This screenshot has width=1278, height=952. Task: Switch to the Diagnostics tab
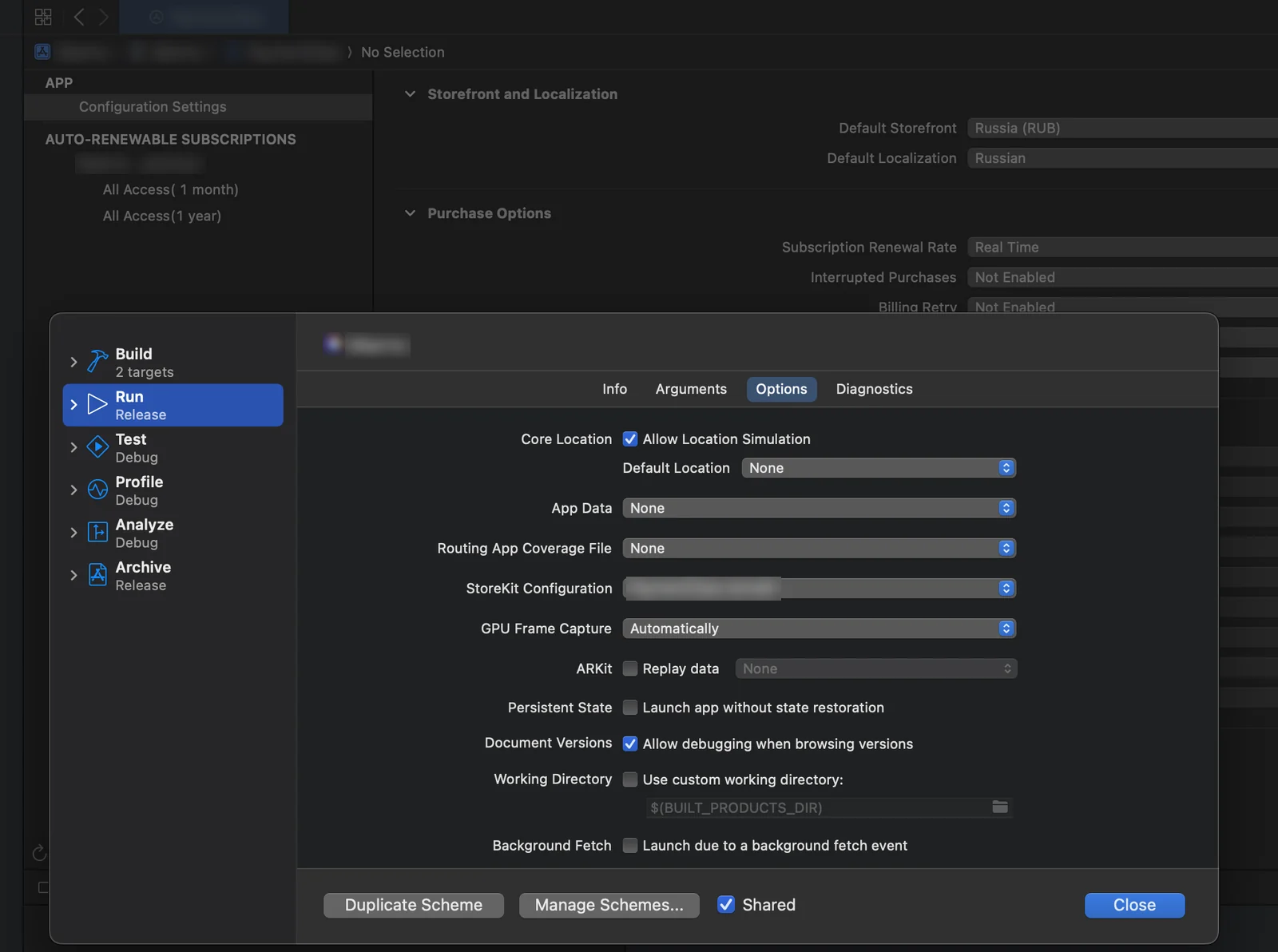875,389
